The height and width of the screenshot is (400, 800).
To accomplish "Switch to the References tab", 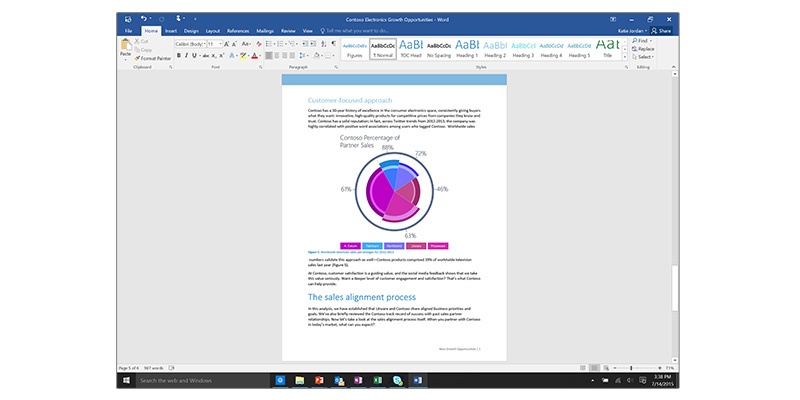I will [x=238, y=31].
